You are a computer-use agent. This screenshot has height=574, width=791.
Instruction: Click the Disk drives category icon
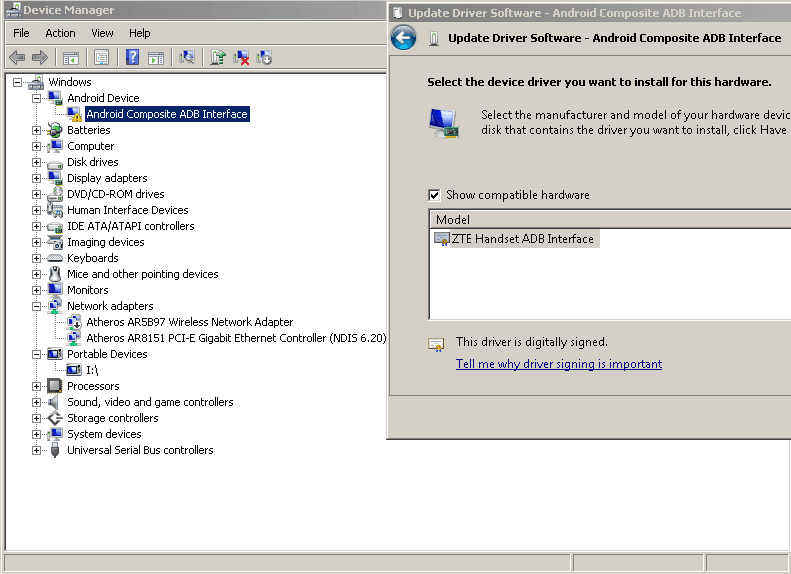click(54, 162)
